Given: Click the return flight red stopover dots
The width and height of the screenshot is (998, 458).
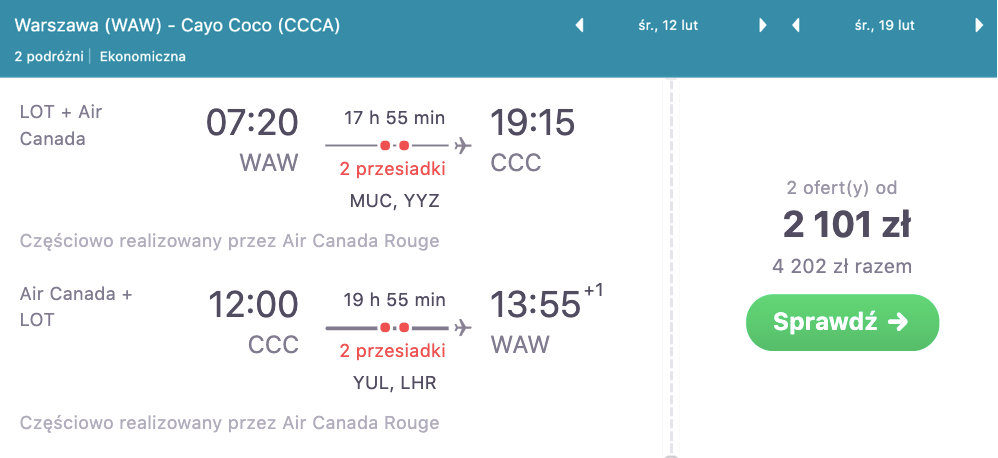Looking at the screenshot, I should coord(395,327).
